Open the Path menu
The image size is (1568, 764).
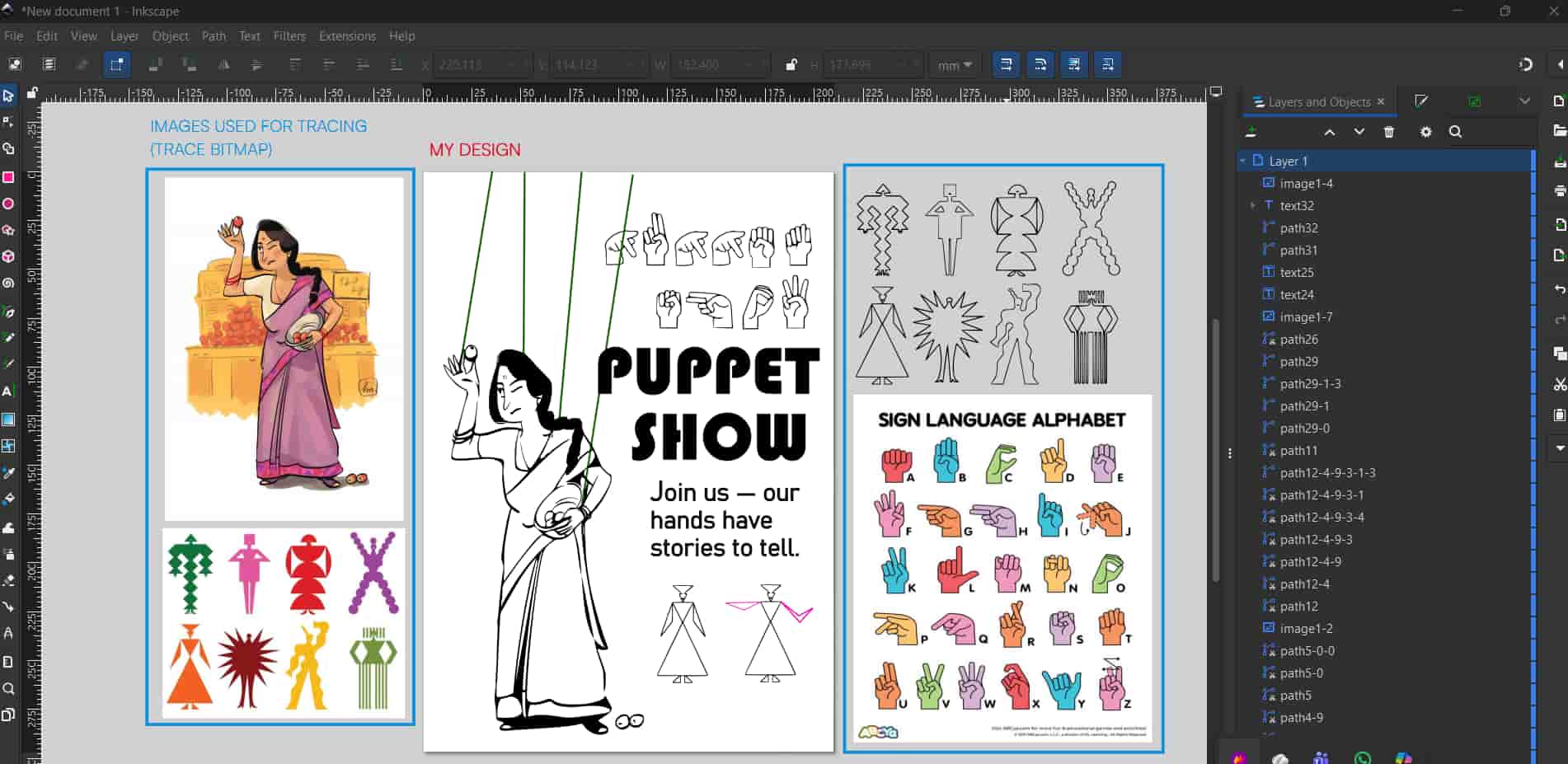point(214,36)
